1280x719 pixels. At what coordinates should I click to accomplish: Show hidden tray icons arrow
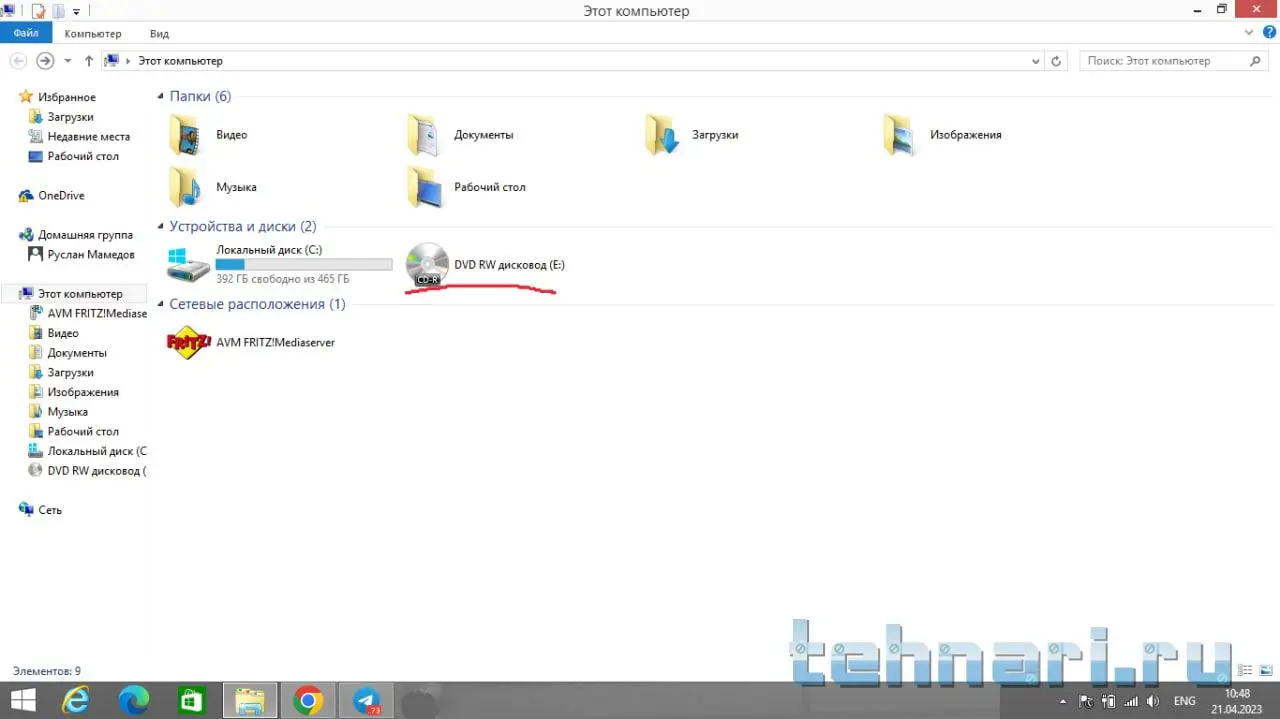click(x=1062, y=702)
